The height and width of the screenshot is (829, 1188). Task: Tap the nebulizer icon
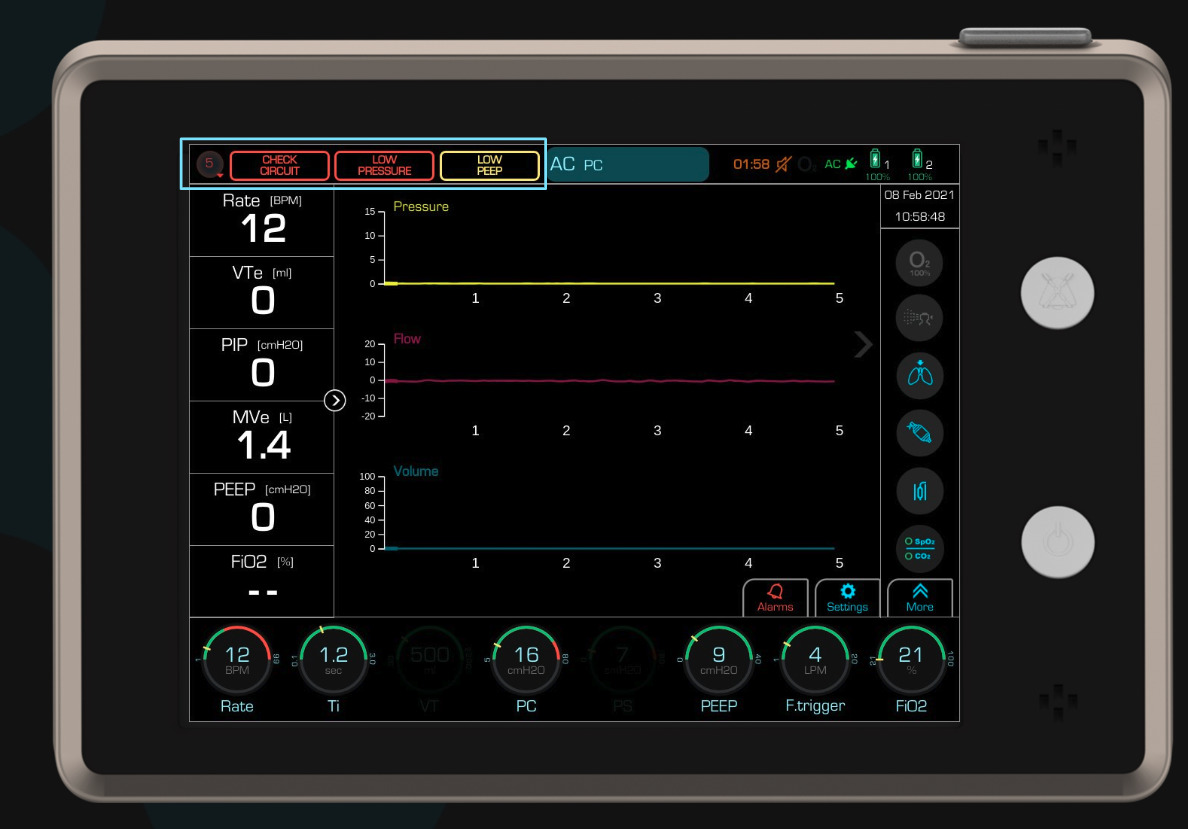pos(919,317)
